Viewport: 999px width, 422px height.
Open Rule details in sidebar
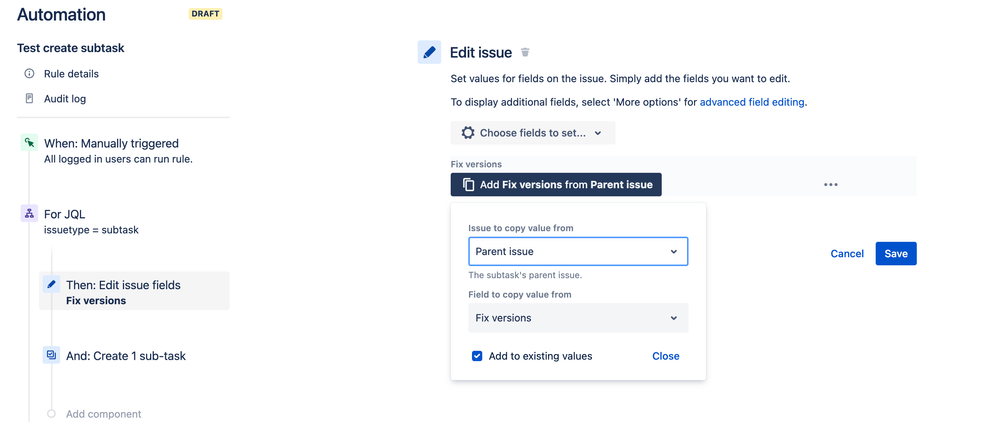[71, 74]
